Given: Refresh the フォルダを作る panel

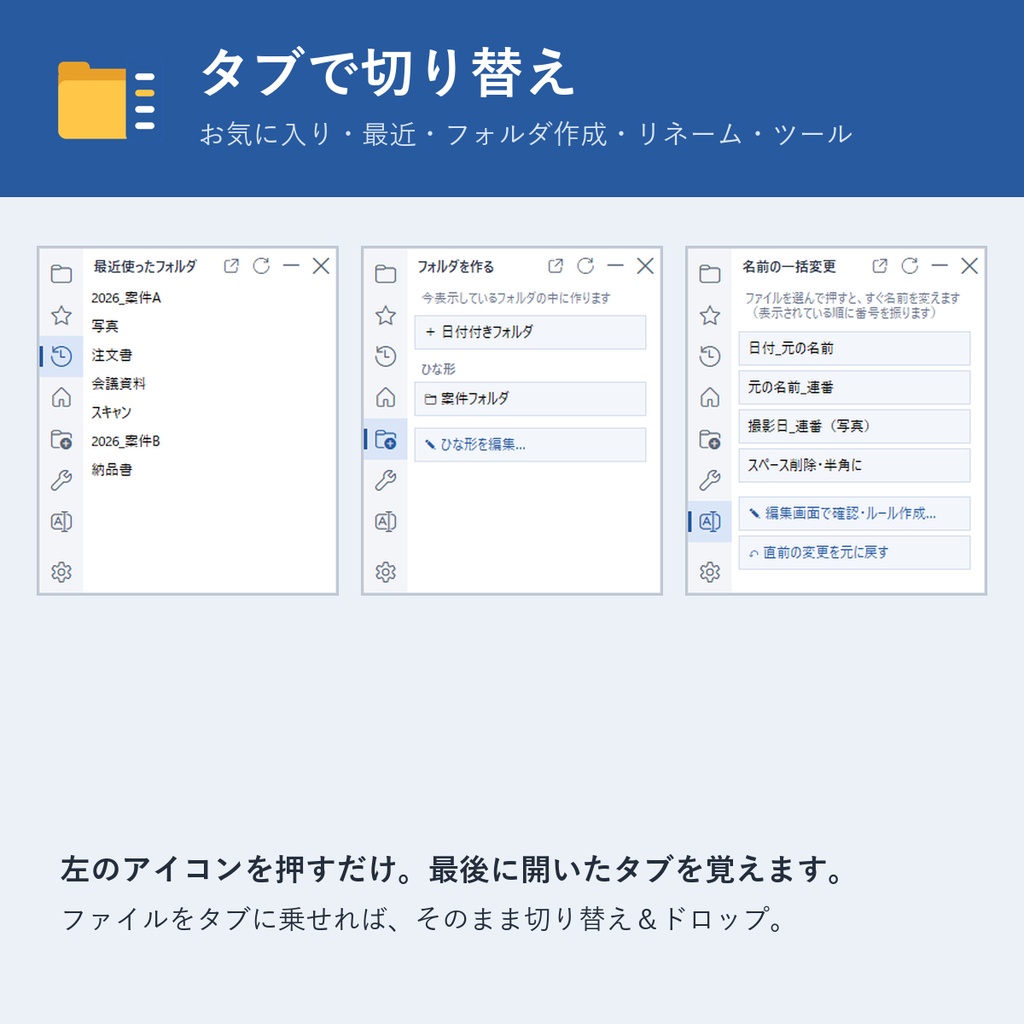Looking at the screenshot, I should pyautogui.click(x=585, y=266).
